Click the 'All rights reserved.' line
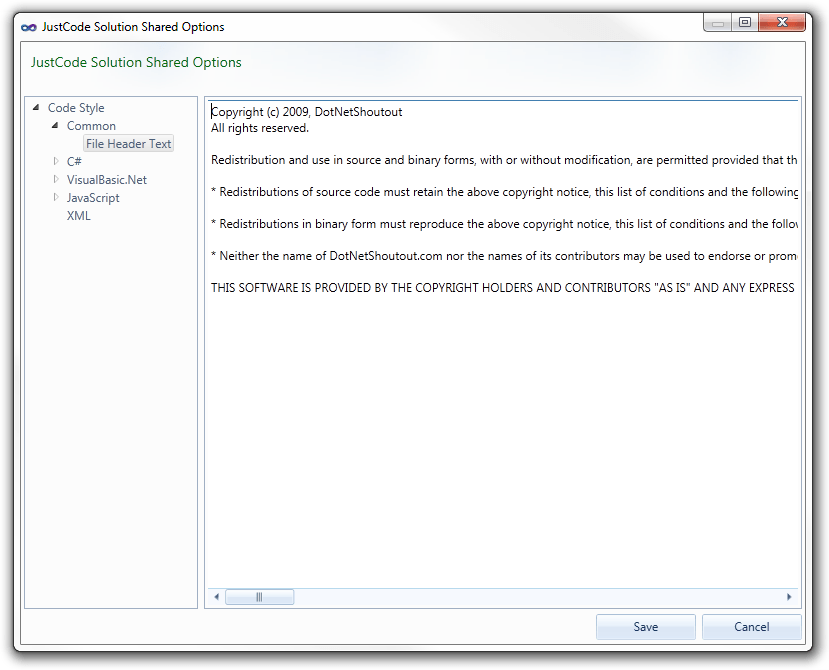829x670 pixels. [x=260, y=128]
